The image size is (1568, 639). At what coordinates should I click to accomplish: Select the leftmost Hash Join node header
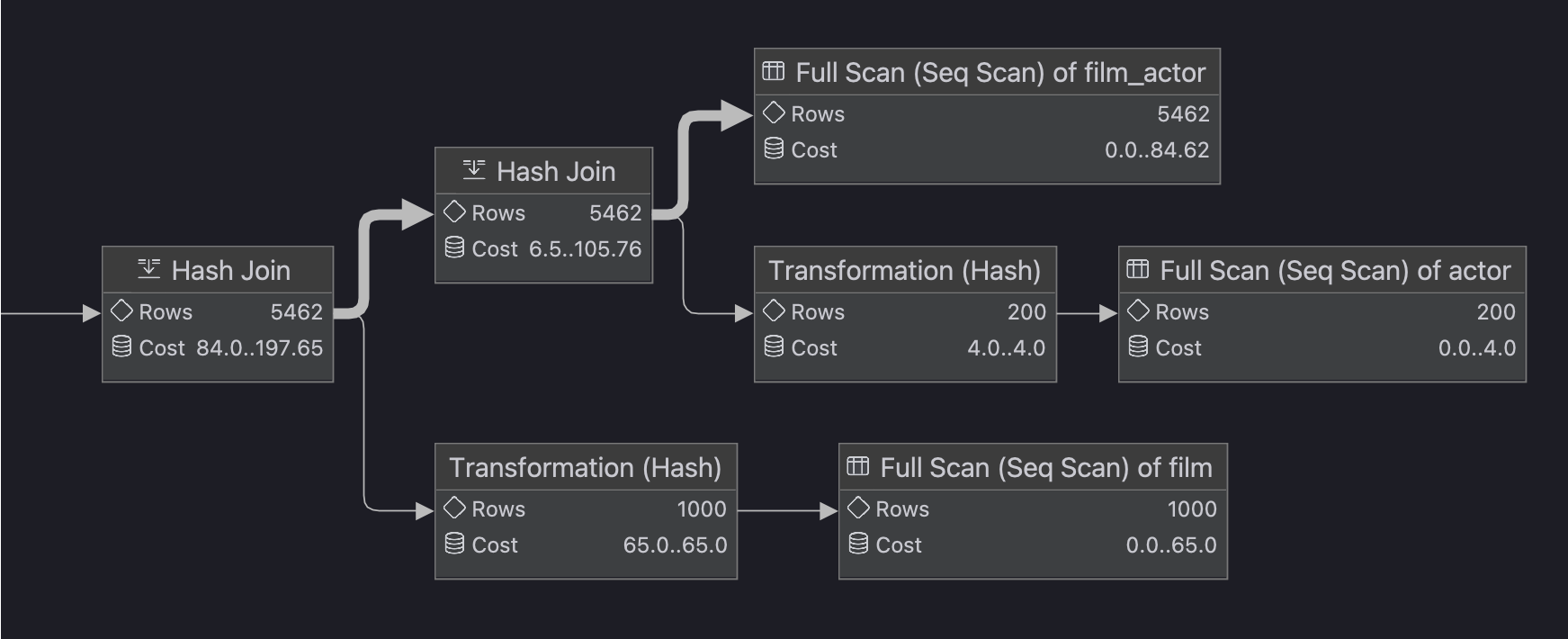tap(218, 270)
